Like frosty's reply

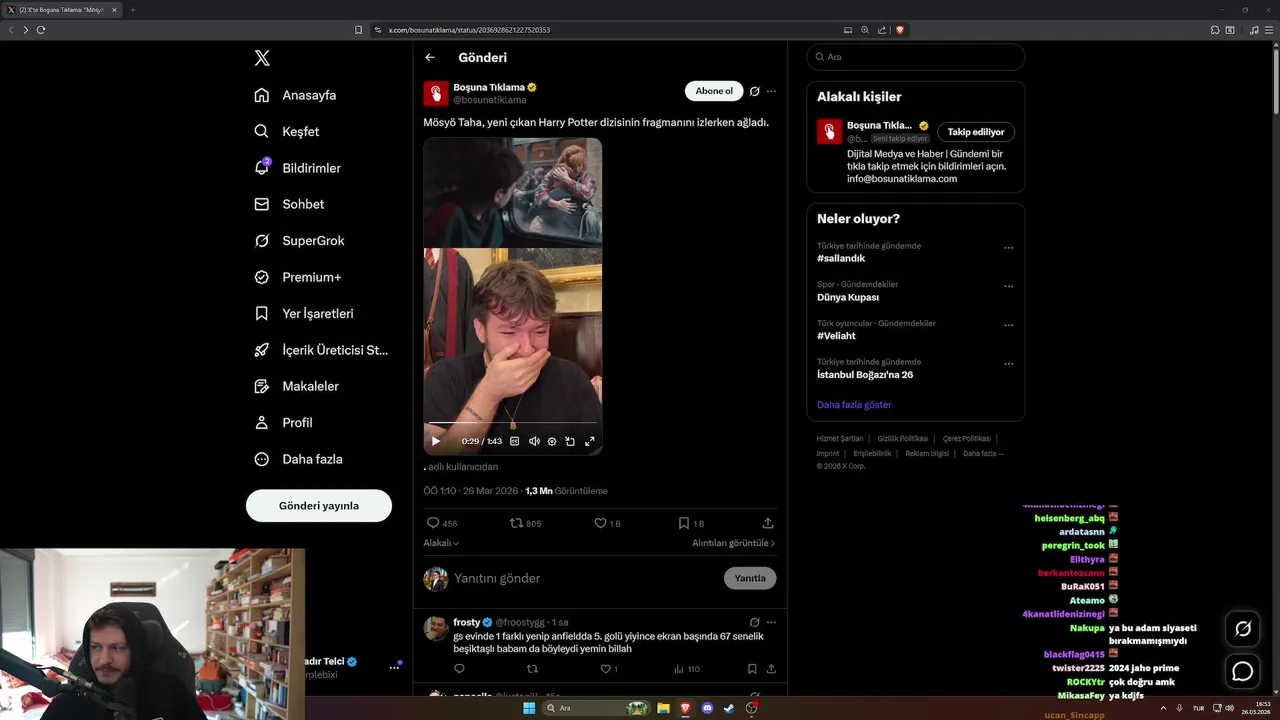[x=608, y=669]
